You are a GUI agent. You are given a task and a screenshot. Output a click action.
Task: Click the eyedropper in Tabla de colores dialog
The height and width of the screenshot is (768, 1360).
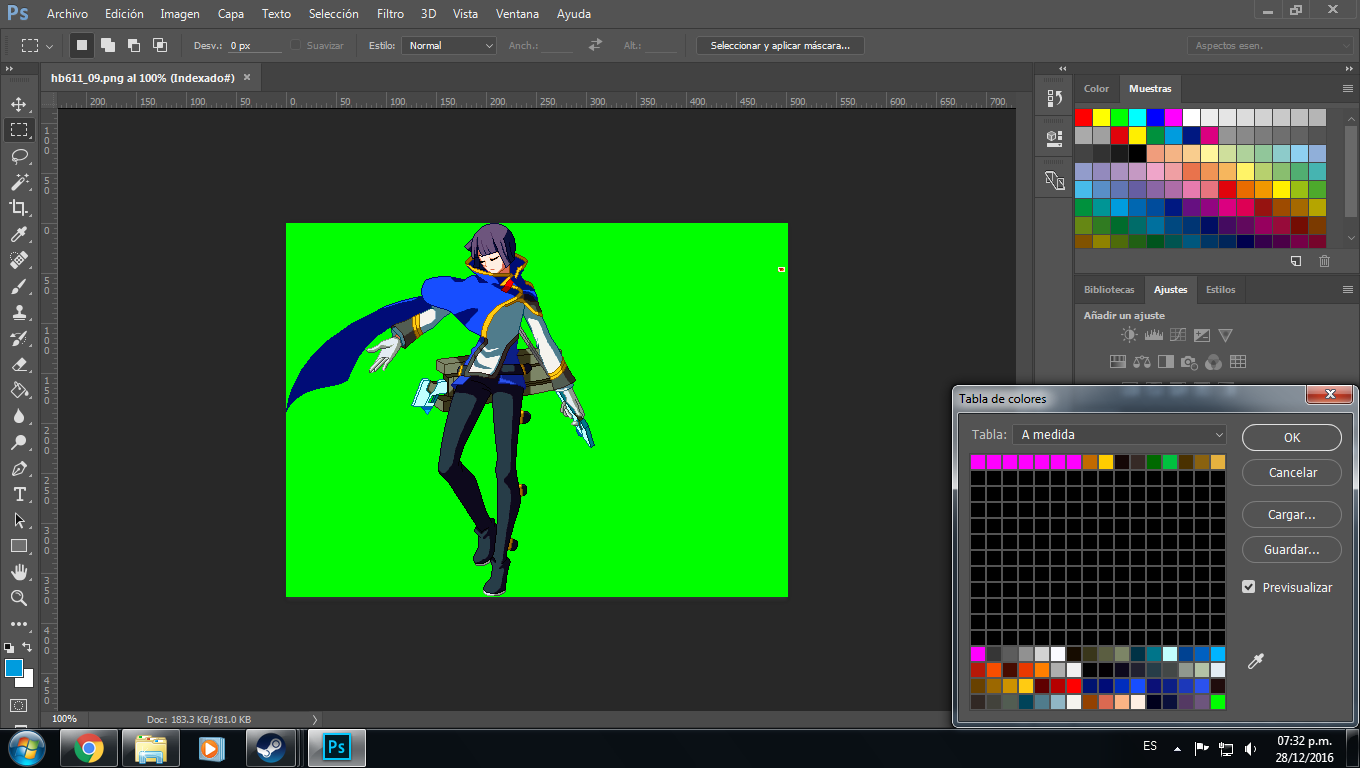click(x=1256, y=661)
